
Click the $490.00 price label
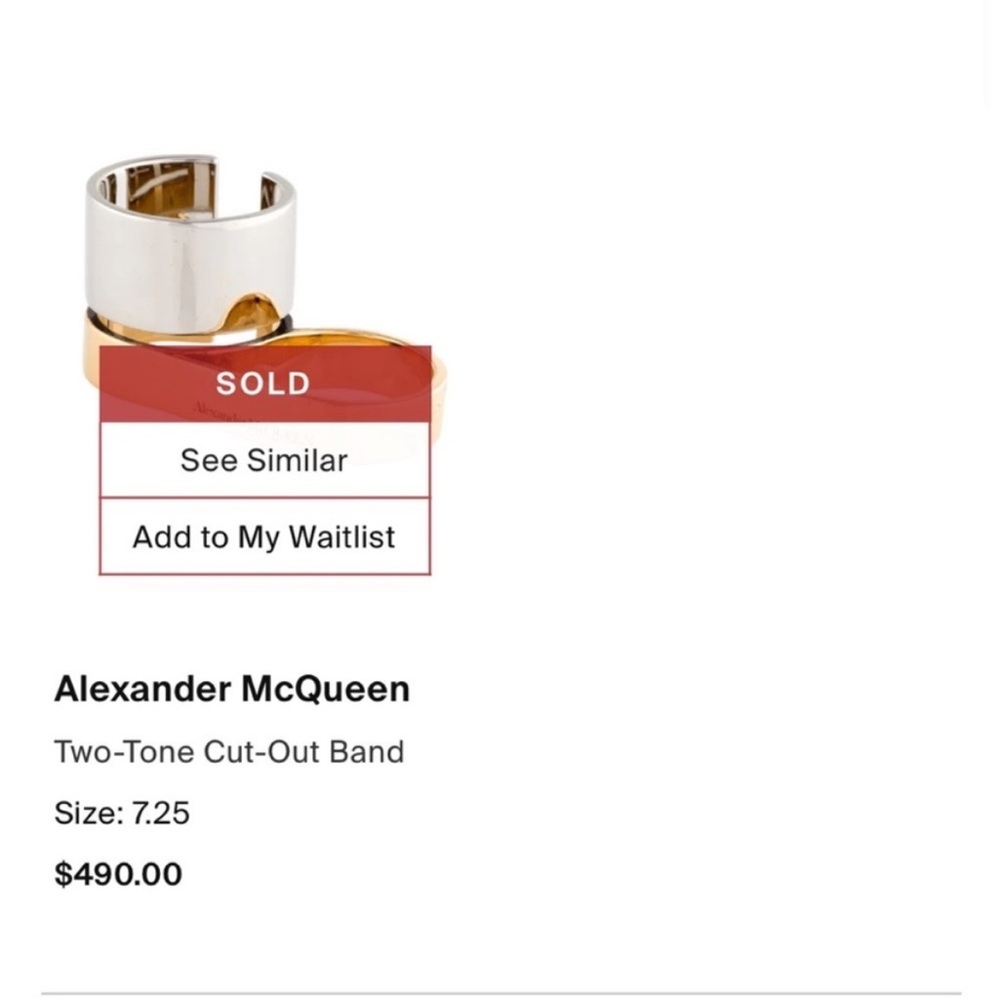tap(119, 871)
